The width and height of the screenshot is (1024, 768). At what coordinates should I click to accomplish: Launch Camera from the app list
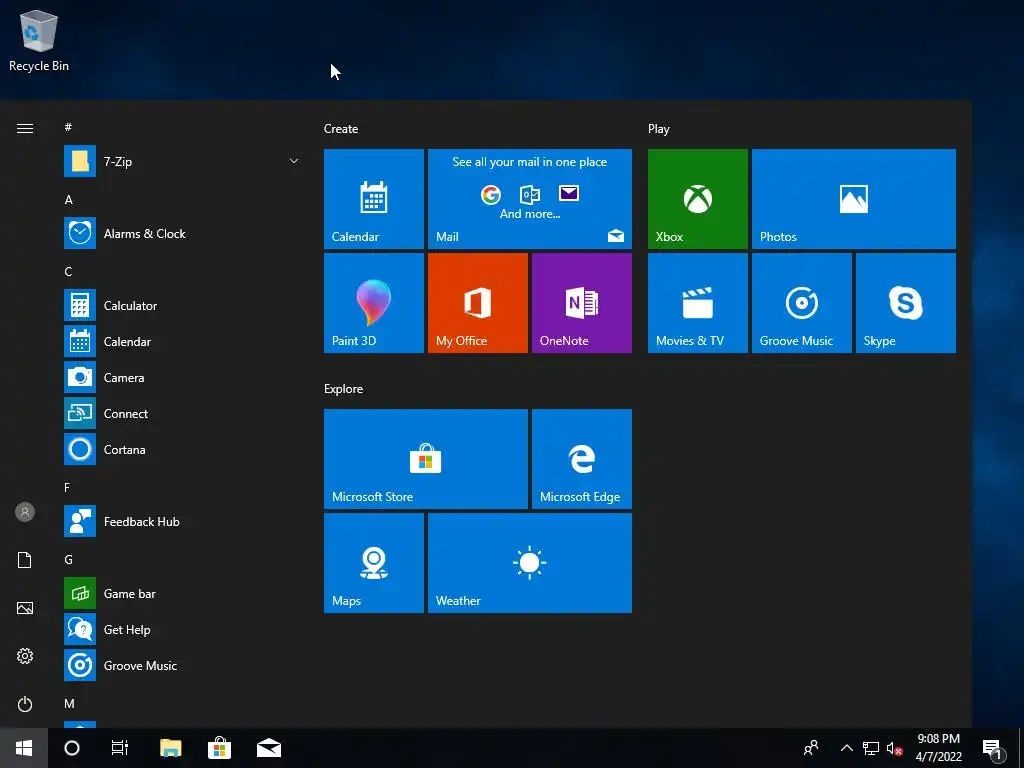[182, 377]
